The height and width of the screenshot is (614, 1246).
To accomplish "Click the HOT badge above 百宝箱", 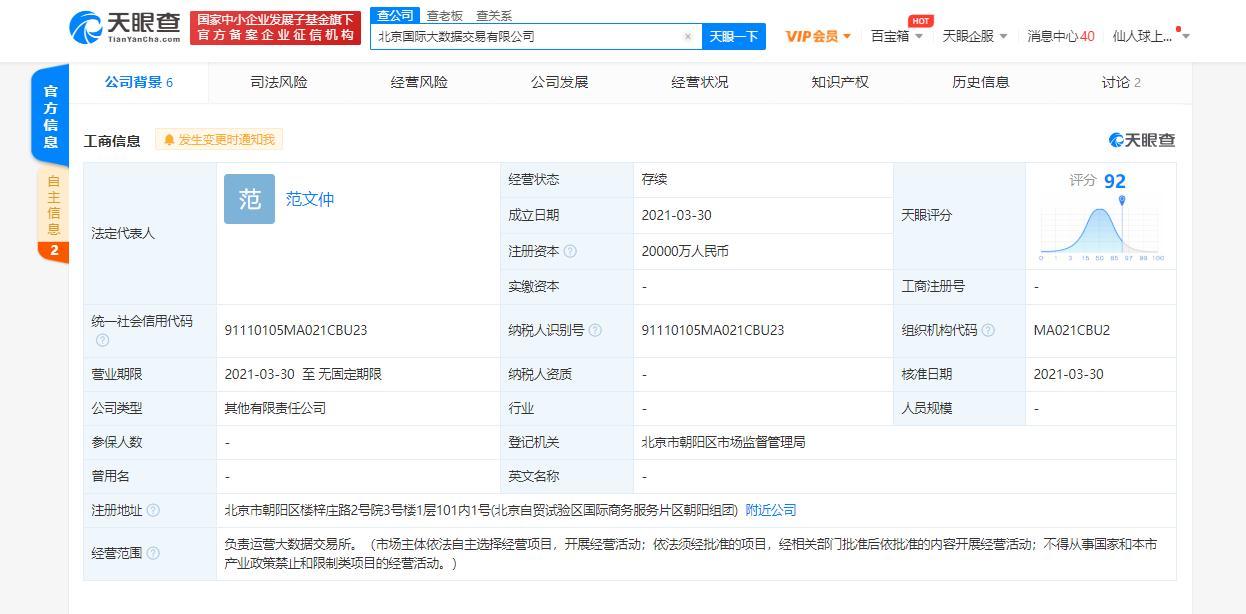I will (x=920, y=21).
